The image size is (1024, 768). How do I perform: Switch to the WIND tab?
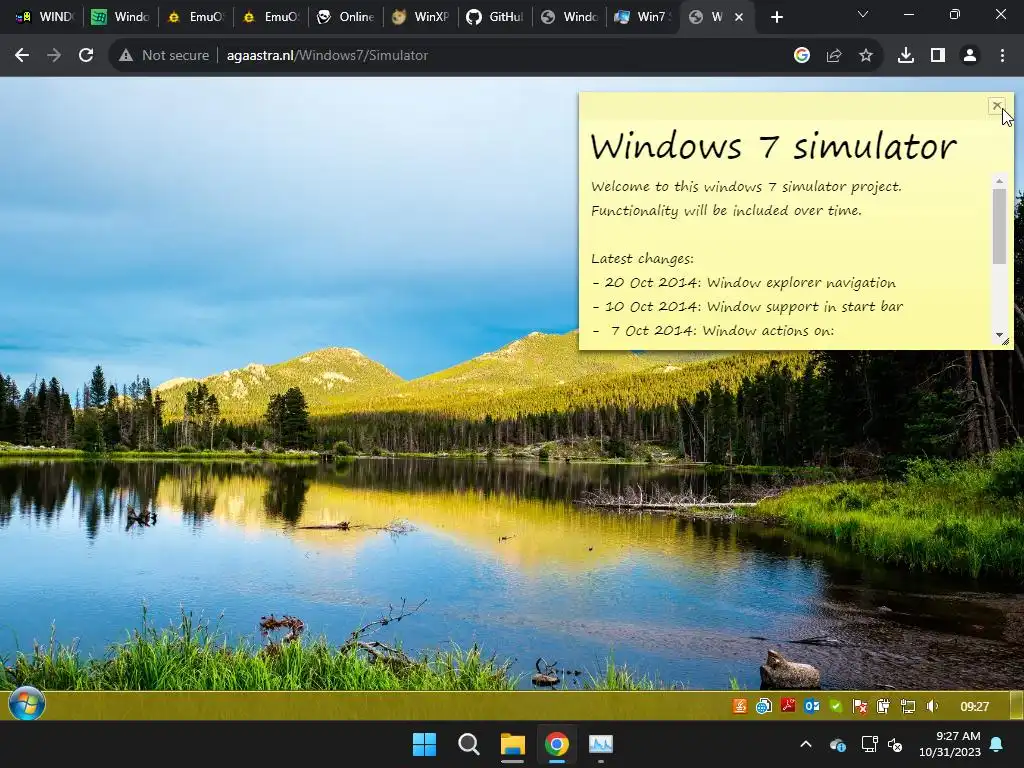44,17
